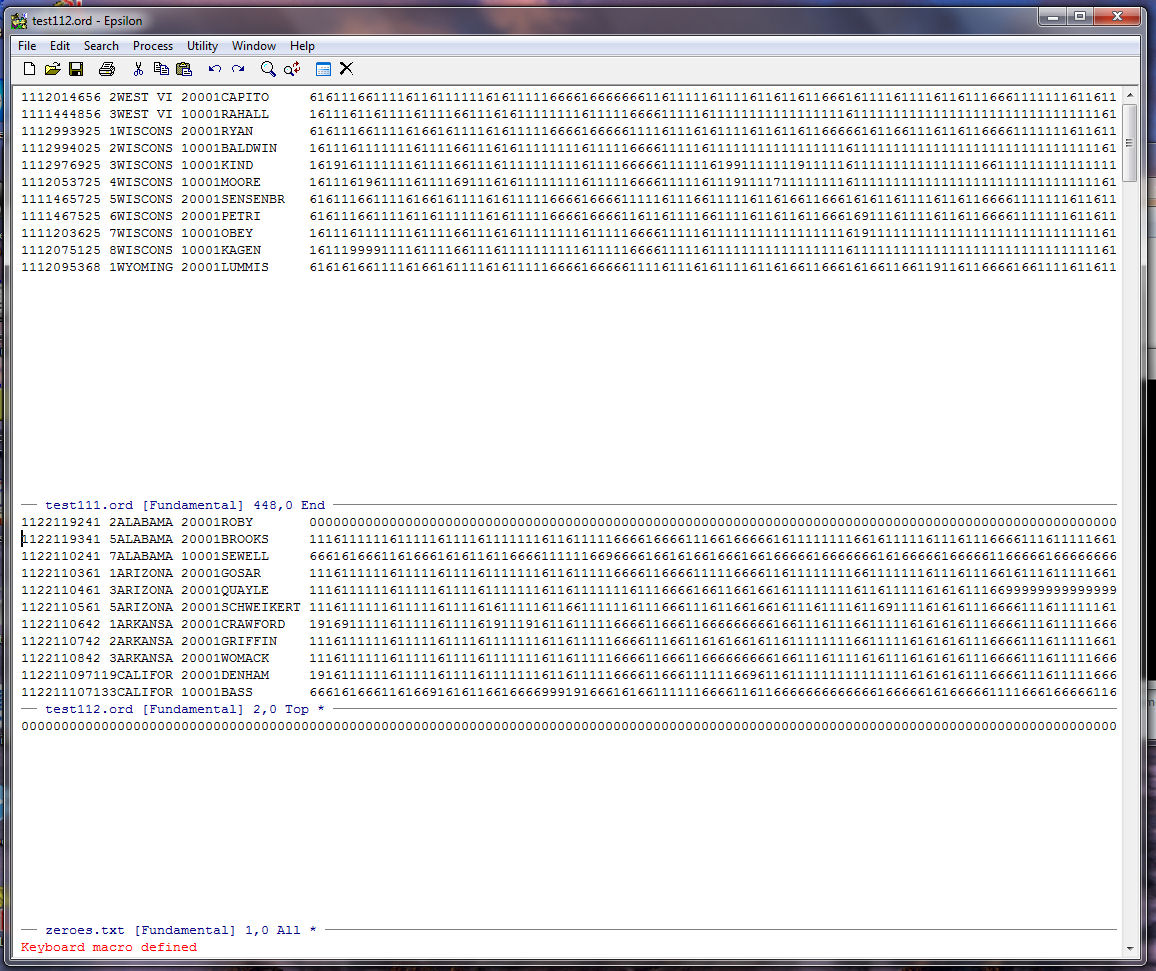Redo using the toolbar redo arrow
Image resolution: width=1156 pixels, height=971 pixels.
[238, 69]
